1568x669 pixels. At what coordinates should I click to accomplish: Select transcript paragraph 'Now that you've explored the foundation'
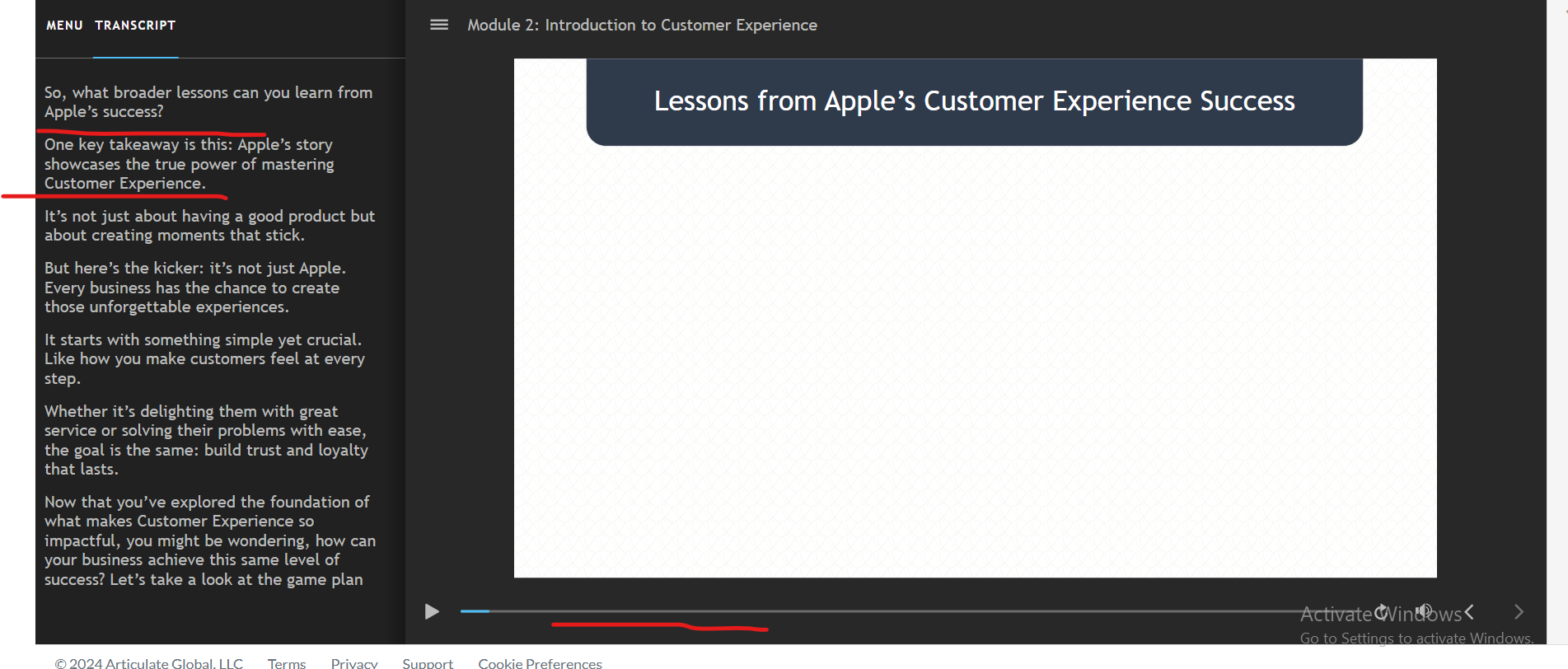click(x=210, y=540)
